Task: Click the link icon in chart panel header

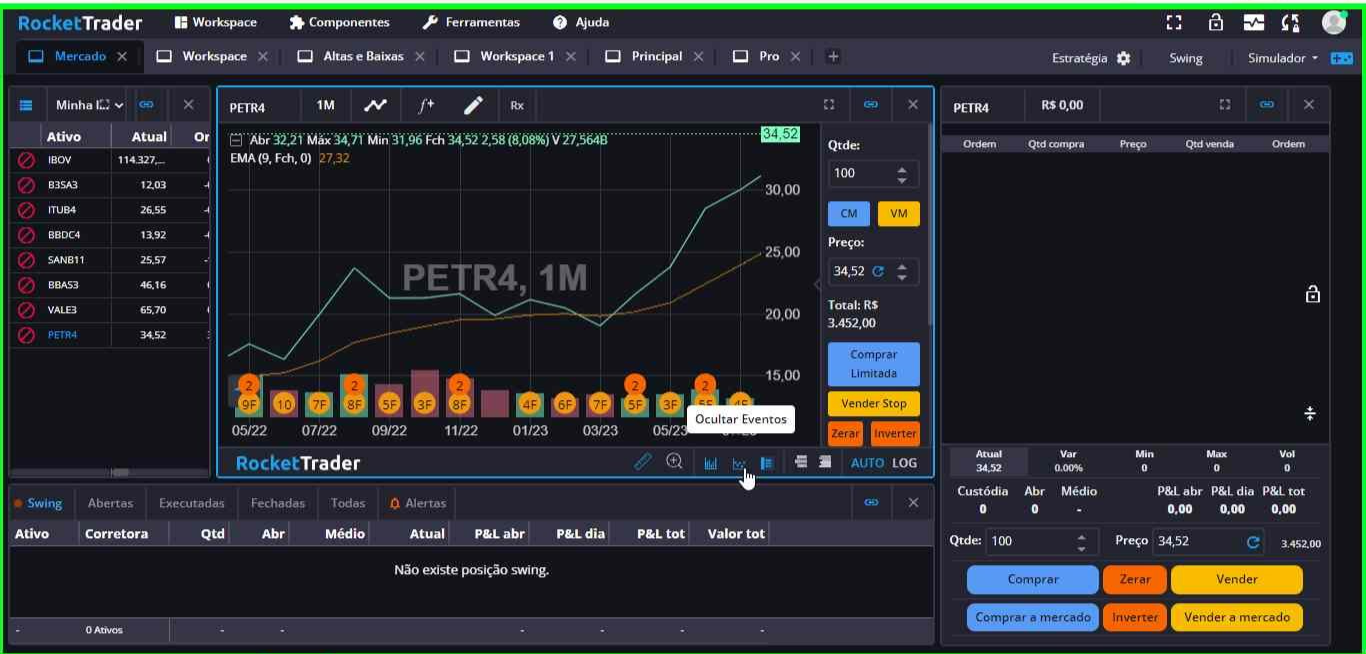Action: (871, 105)
